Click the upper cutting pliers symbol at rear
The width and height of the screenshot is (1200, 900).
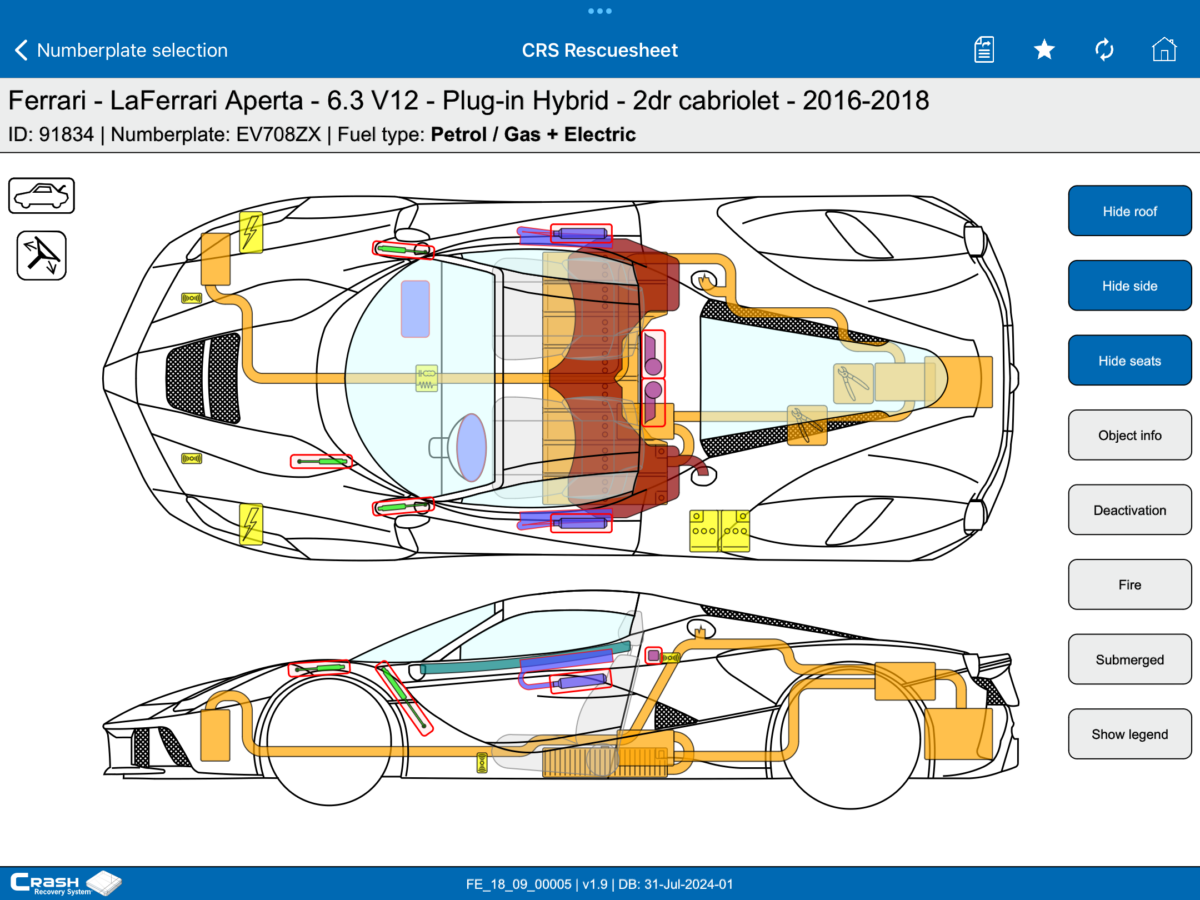click(852, 384)
